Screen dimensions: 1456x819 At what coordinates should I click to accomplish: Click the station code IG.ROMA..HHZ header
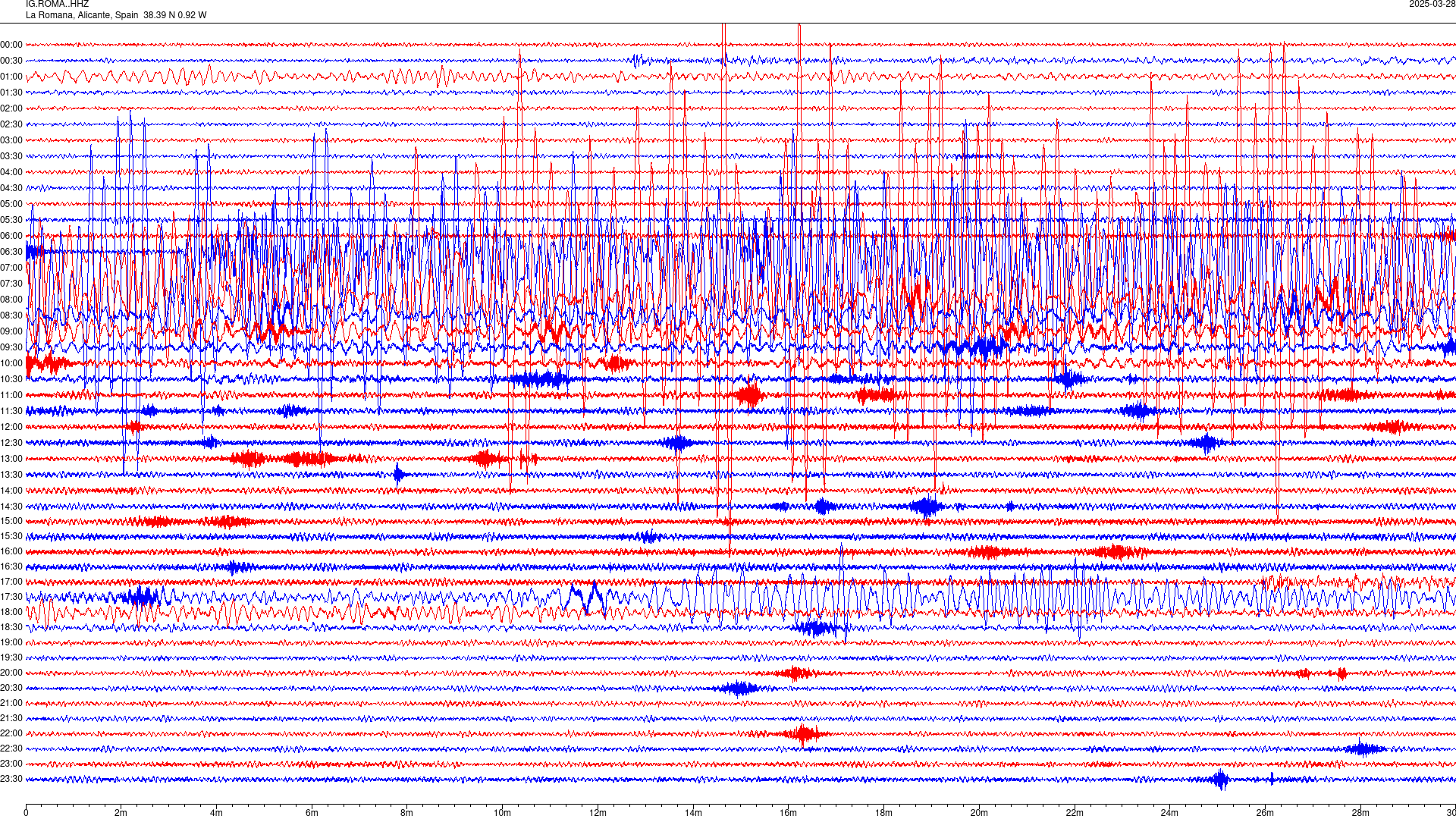click(57, 4)
